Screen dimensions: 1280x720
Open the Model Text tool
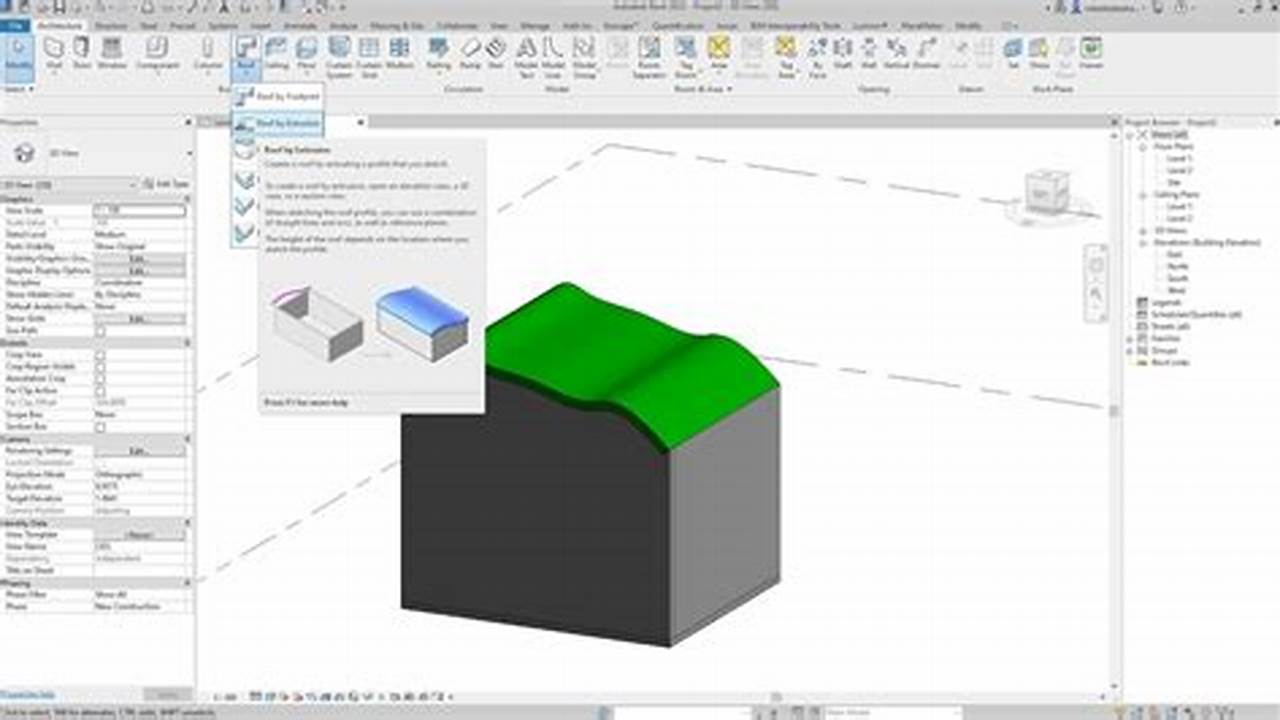click(527, 50)
